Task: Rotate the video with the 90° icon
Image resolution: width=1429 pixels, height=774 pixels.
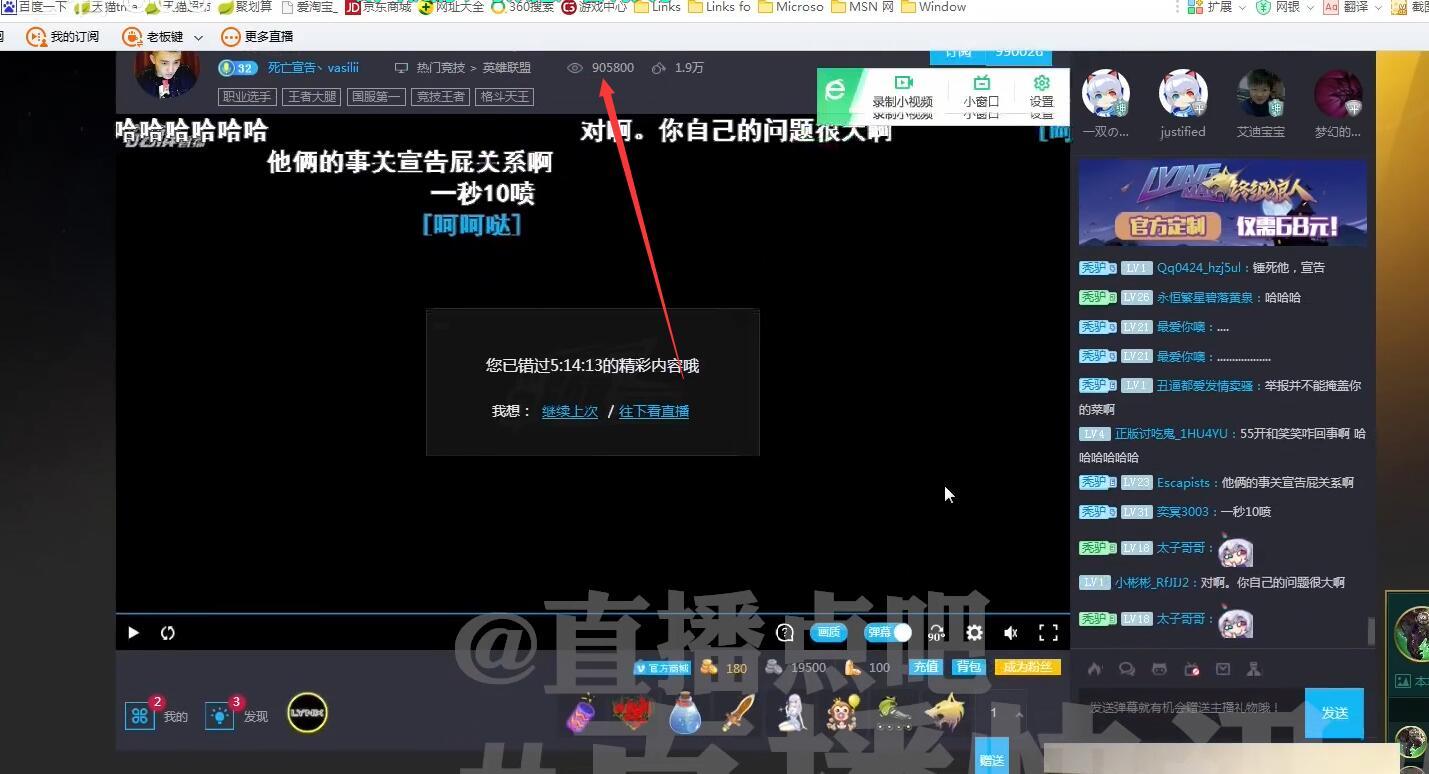Action: 936,633
